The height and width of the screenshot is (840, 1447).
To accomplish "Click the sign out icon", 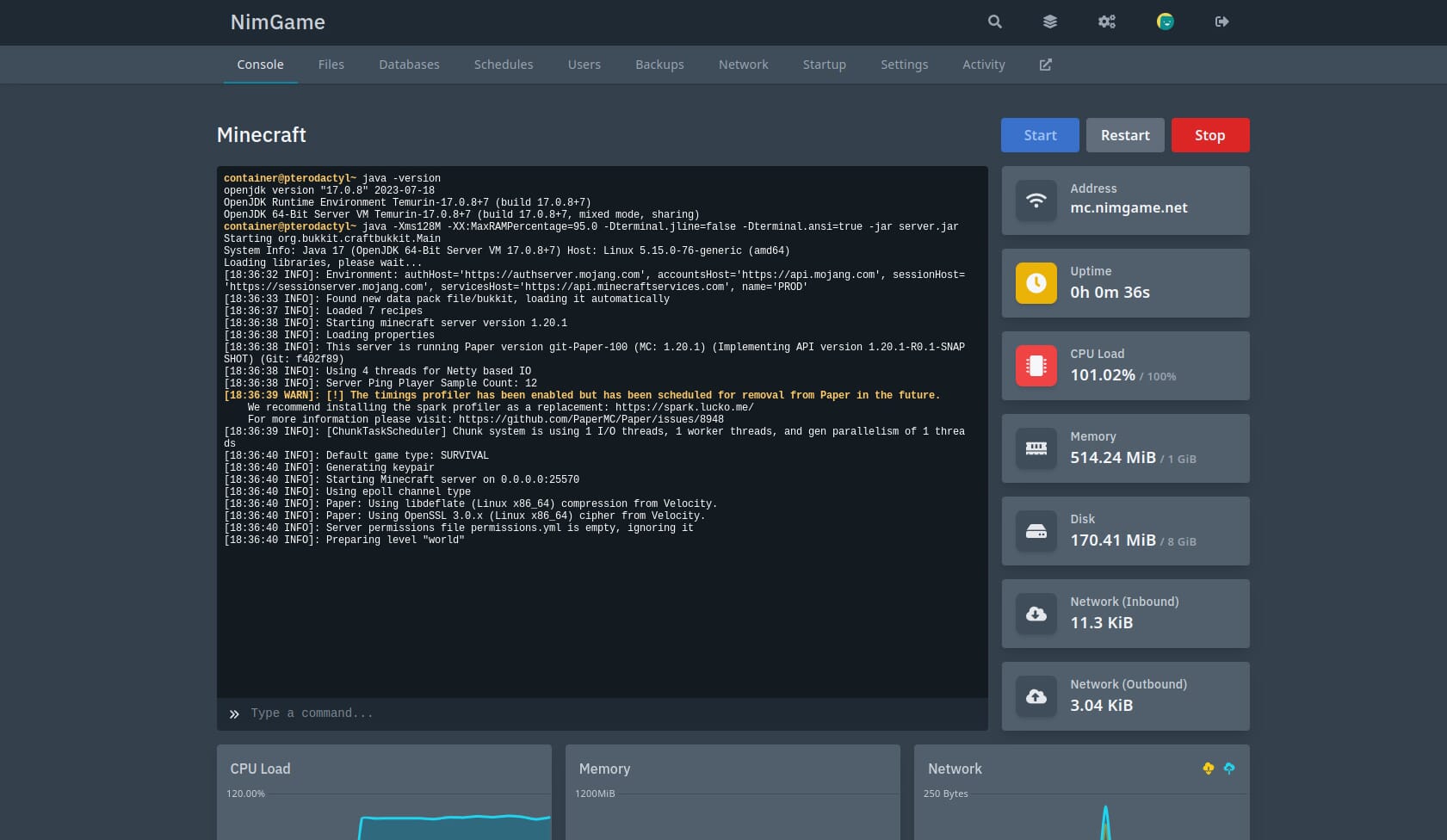I will (x=1221, y=22).
